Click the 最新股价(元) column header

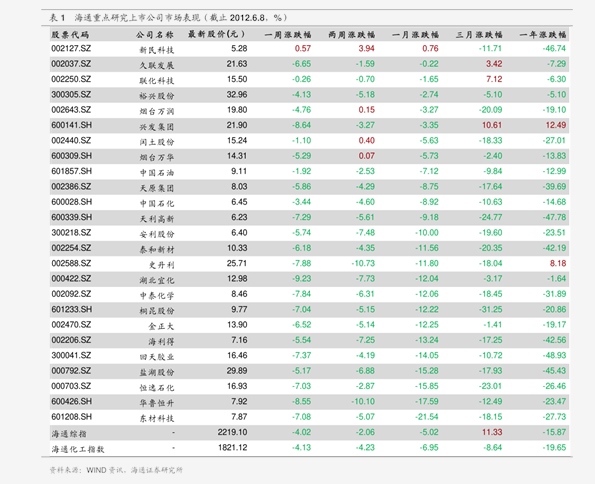click(x=217, y=34)
